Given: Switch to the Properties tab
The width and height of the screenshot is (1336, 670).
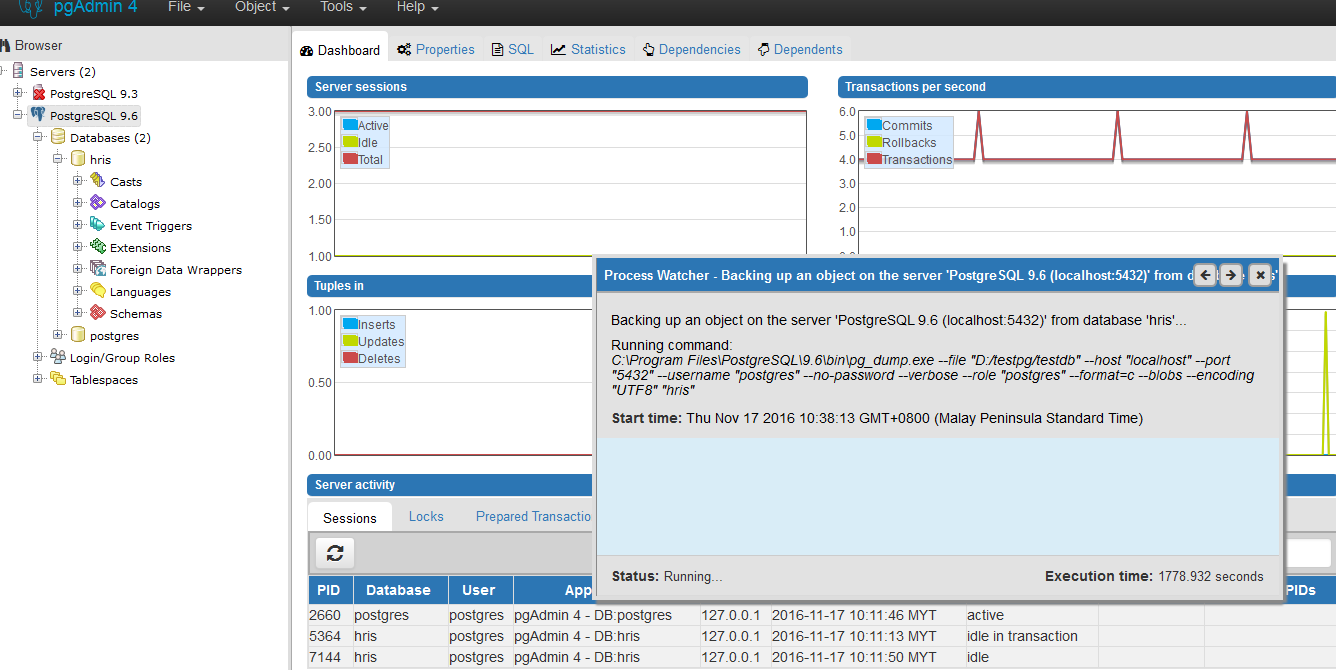Looking at the screenshot, I should pos(436,49).
